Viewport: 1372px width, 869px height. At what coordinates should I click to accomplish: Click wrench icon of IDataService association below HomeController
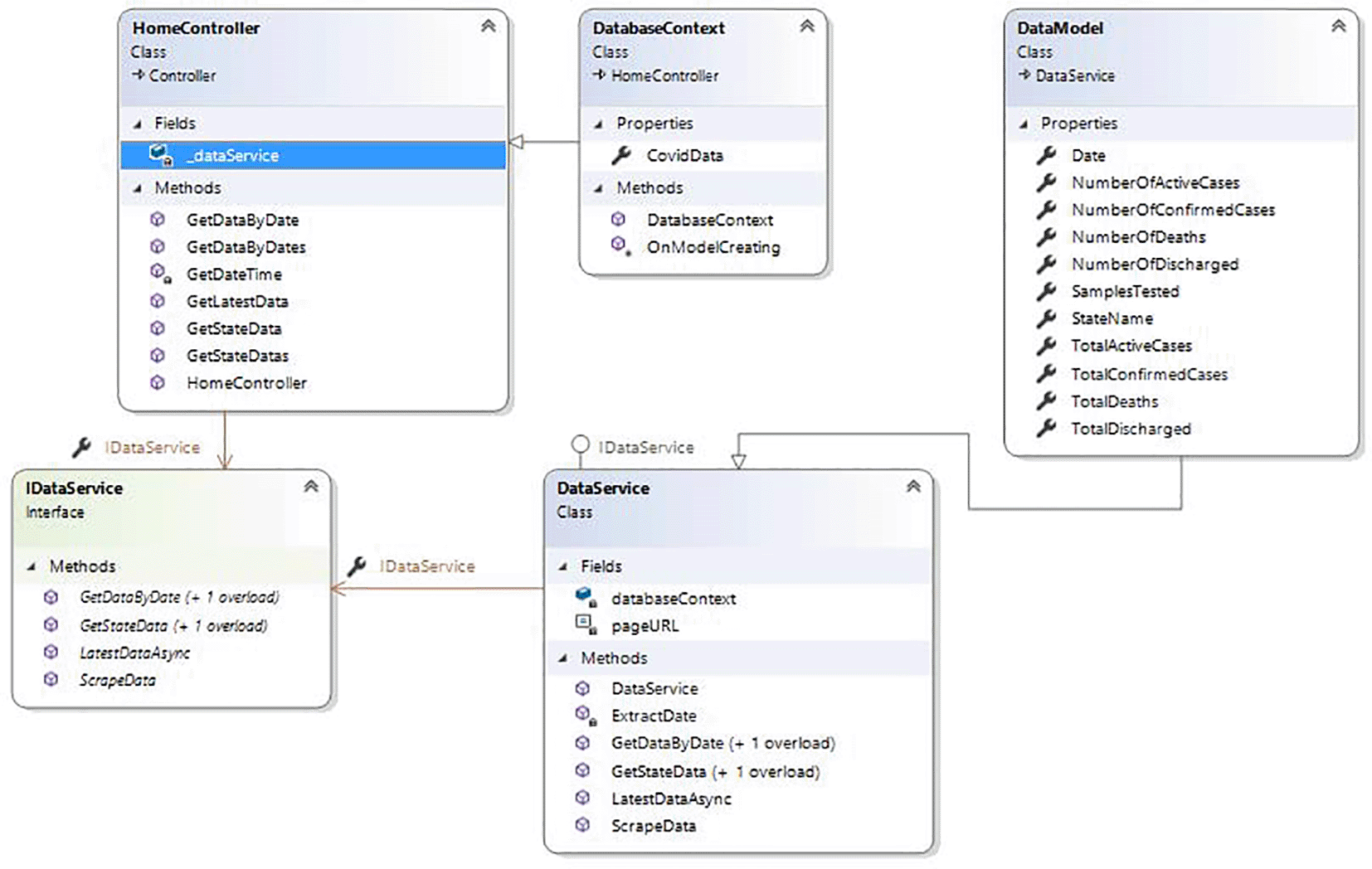point(81,447)
